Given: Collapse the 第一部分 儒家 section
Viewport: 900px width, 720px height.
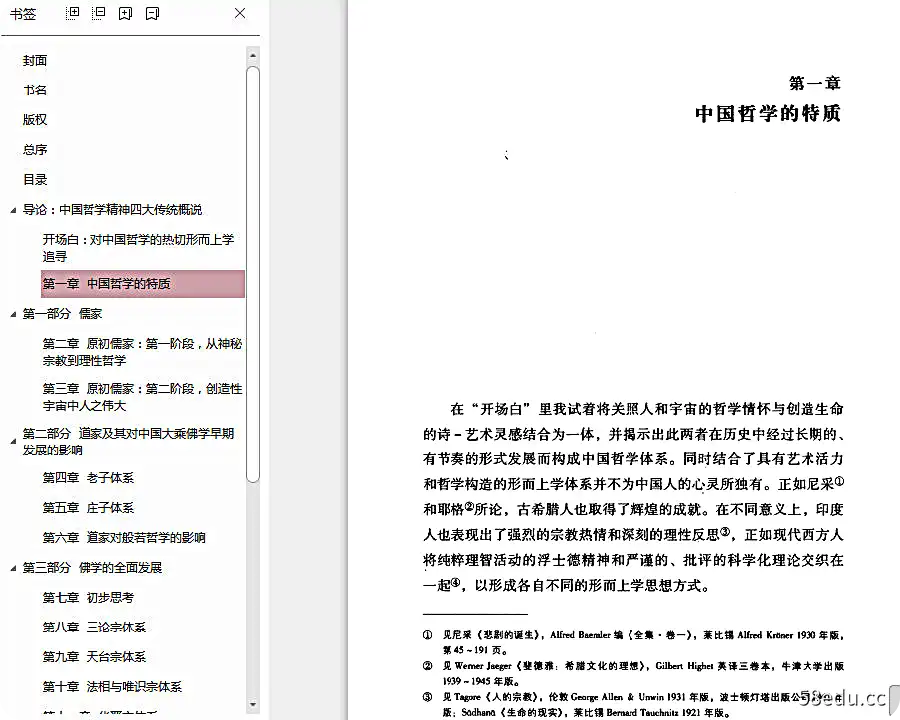Looking at the screenshot, I should click(x=13, y=315).
